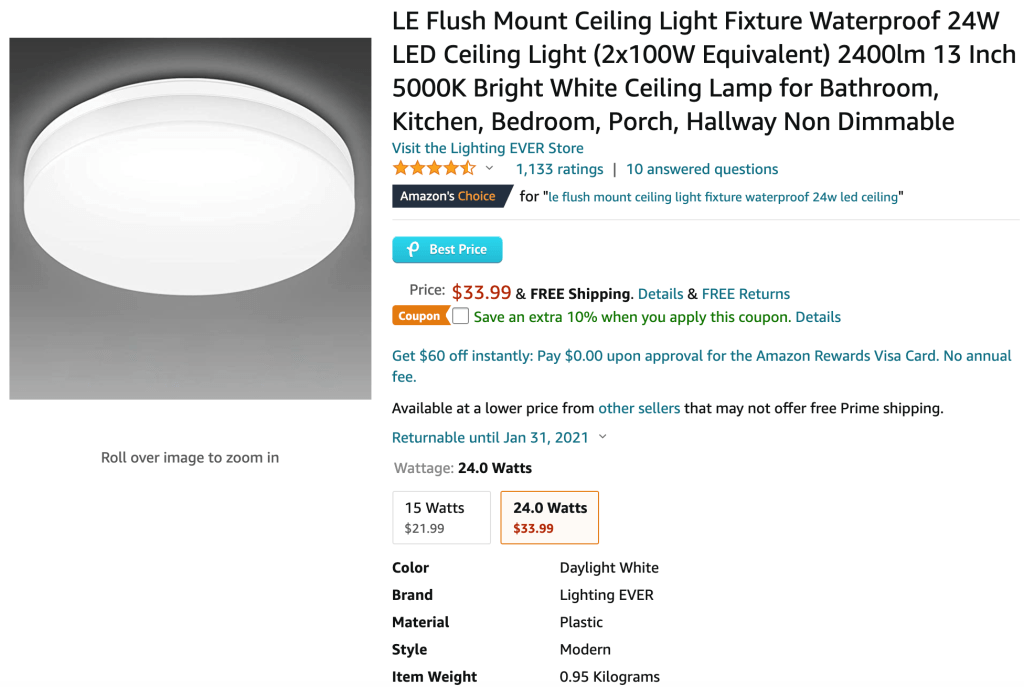Open the coupon Details link
This screenshot has width=1024, height=687.
click(x=817, y=317)
